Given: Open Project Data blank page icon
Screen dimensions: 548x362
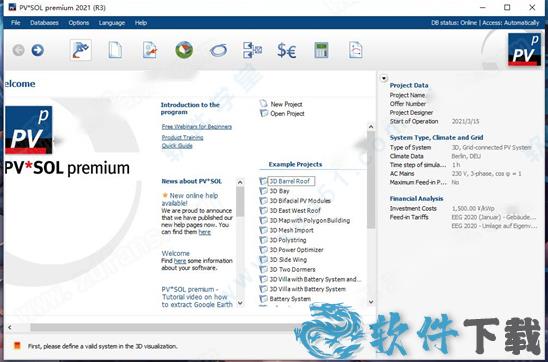Looking at the screenshot, I should tap(115, 50).
